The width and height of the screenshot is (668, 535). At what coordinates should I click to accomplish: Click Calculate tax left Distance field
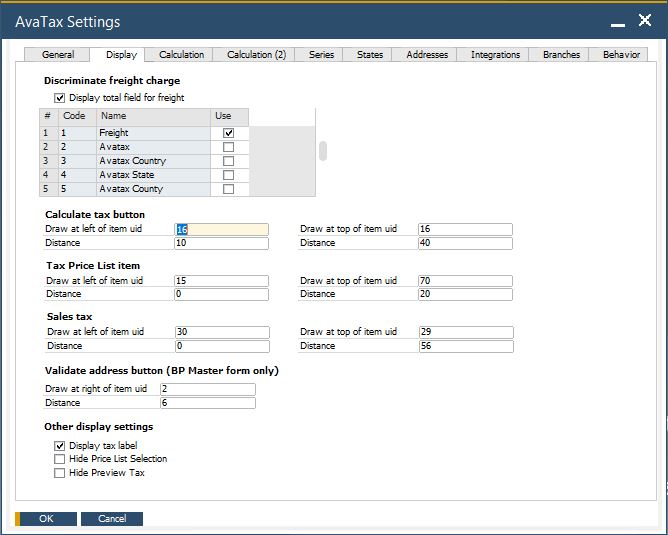tap(222, 243)
